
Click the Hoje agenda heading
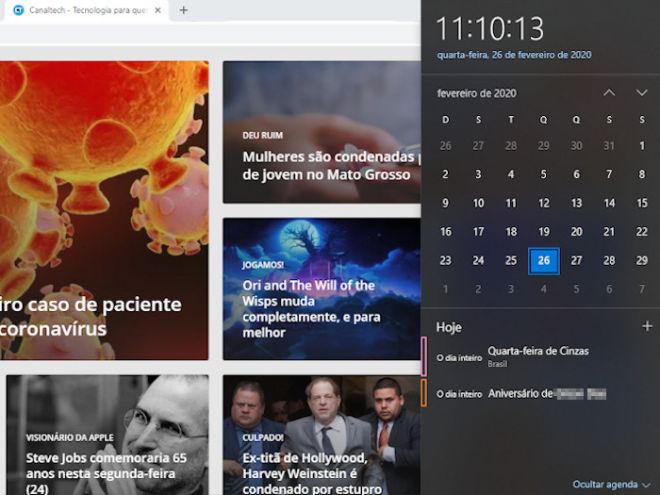tap(449, 327)
